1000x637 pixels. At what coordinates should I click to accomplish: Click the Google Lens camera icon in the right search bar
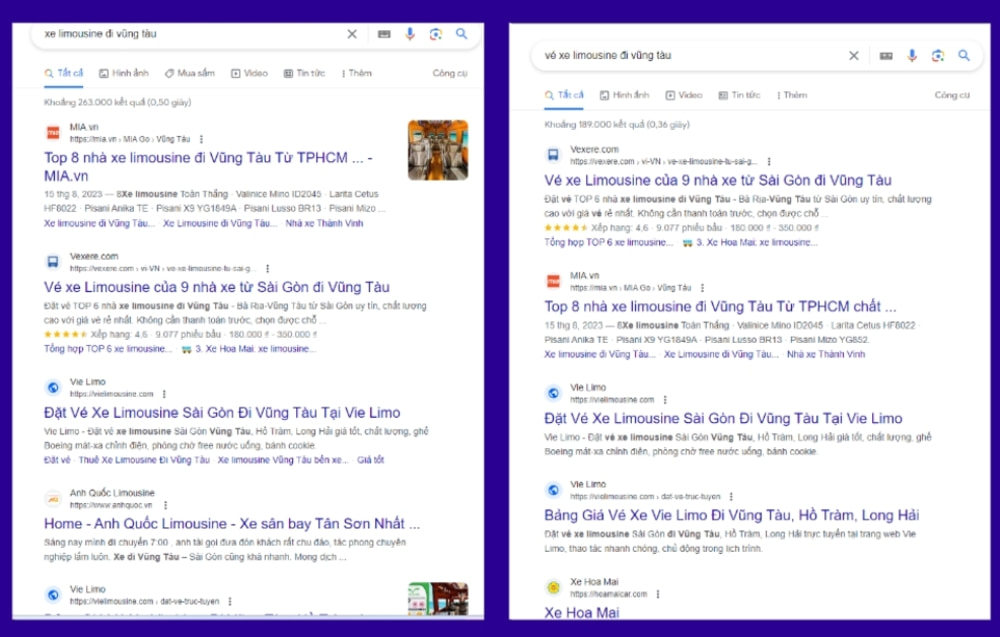point(938,55)
